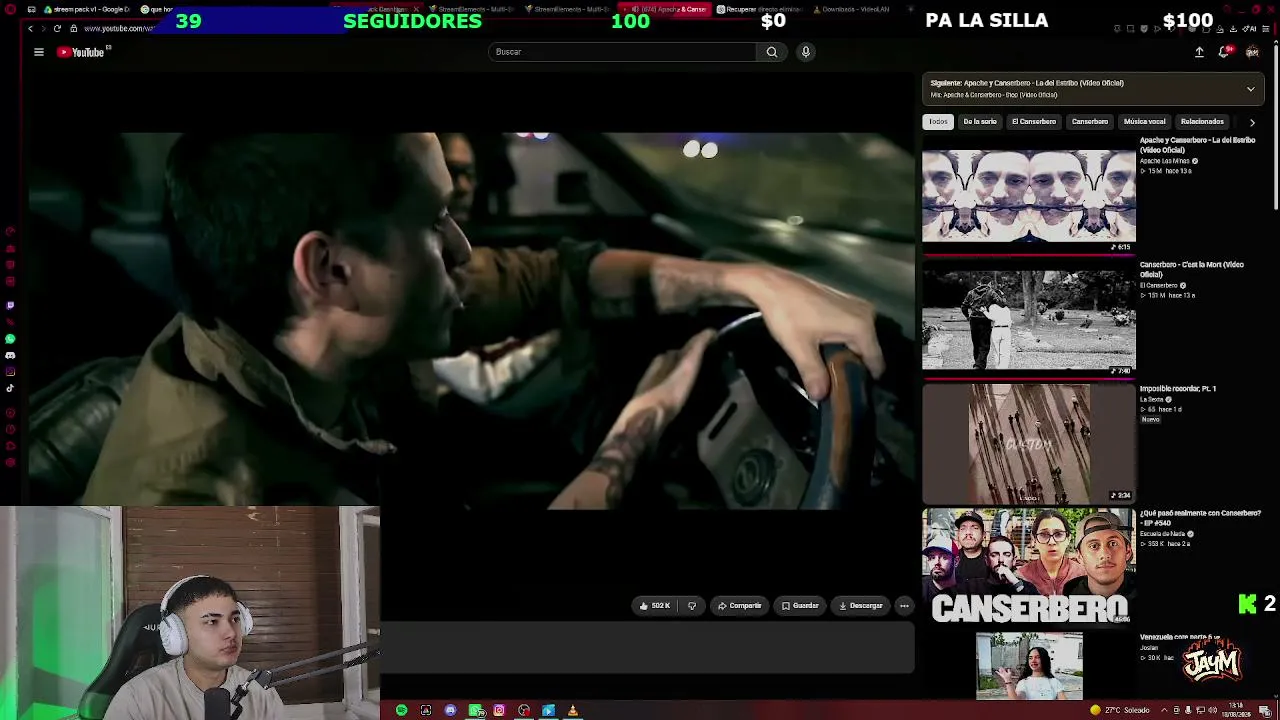This screenshot has height=720, width=1280.
Task: Focus the Buscar search field
Action: (x=622, y=52)
